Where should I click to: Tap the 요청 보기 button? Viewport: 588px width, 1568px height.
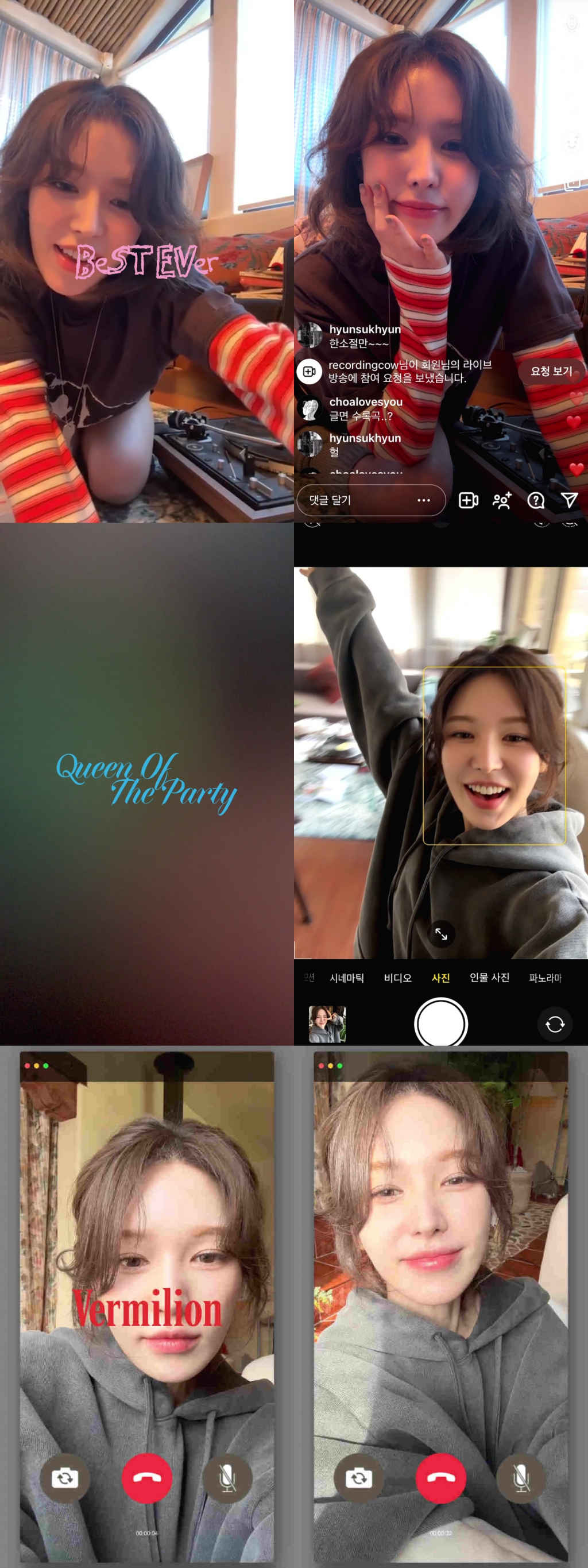click(x=551, y=371)
